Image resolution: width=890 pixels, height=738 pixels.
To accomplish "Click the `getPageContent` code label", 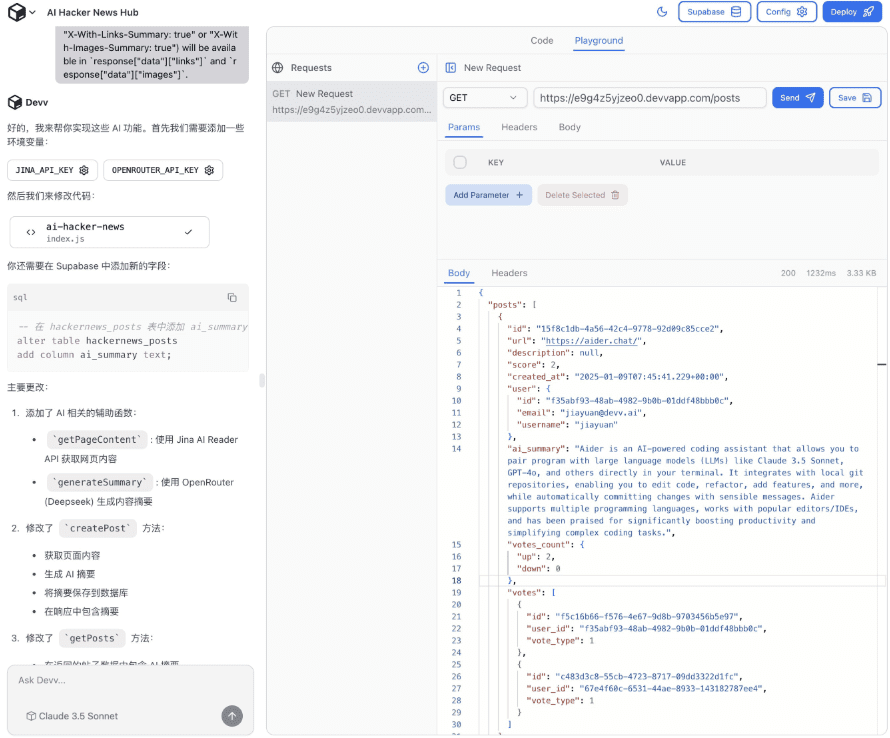I will 96,439.
